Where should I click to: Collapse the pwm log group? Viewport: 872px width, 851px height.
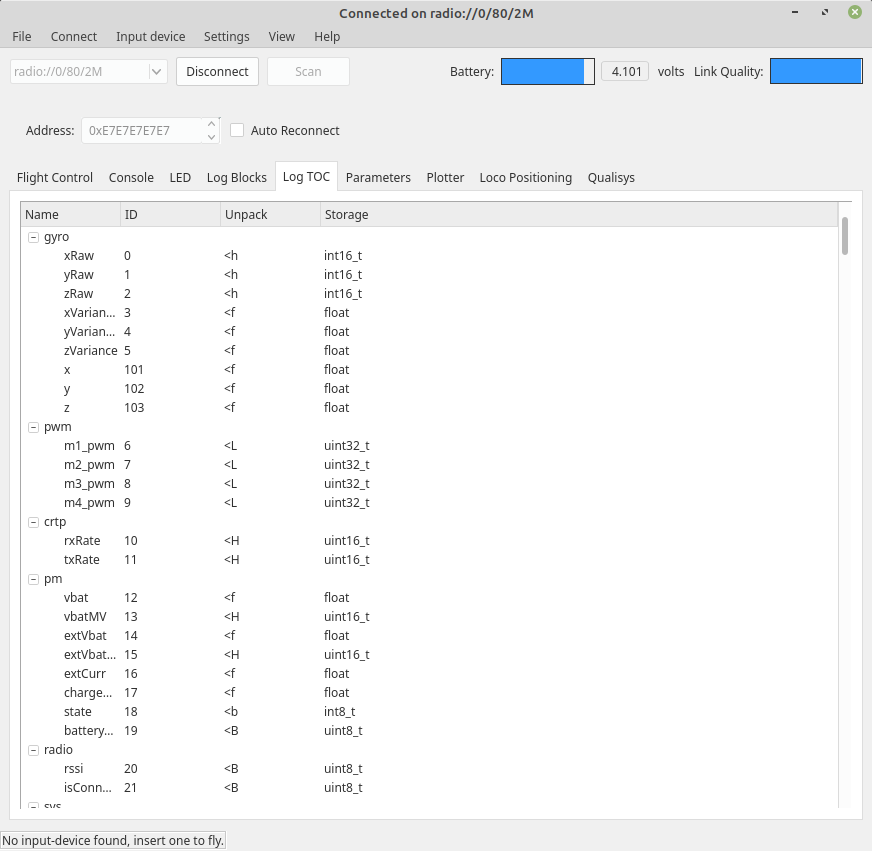33,427
